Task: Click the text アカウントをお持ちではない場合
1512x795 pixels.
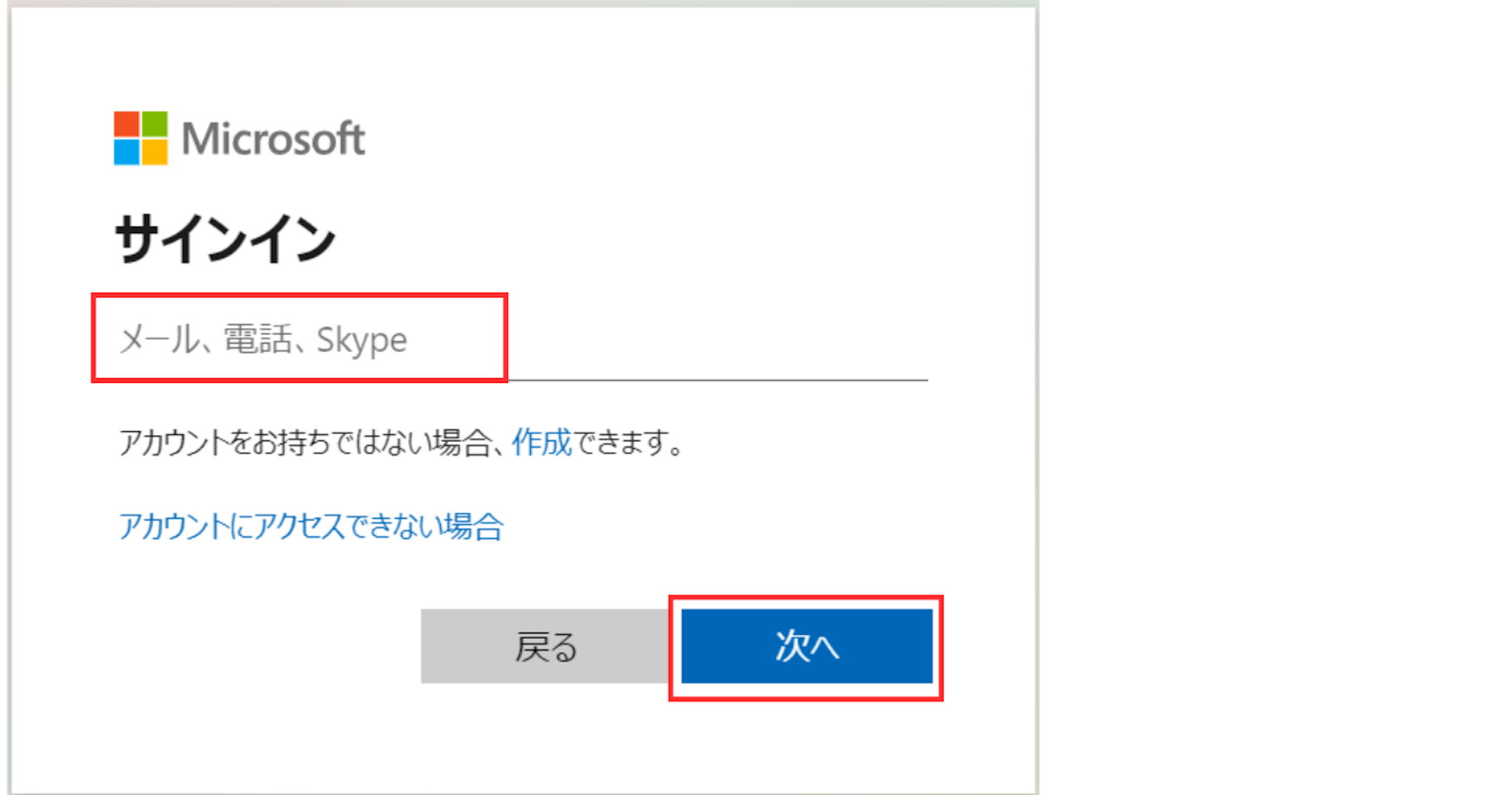Action: (x=305, y=442)
